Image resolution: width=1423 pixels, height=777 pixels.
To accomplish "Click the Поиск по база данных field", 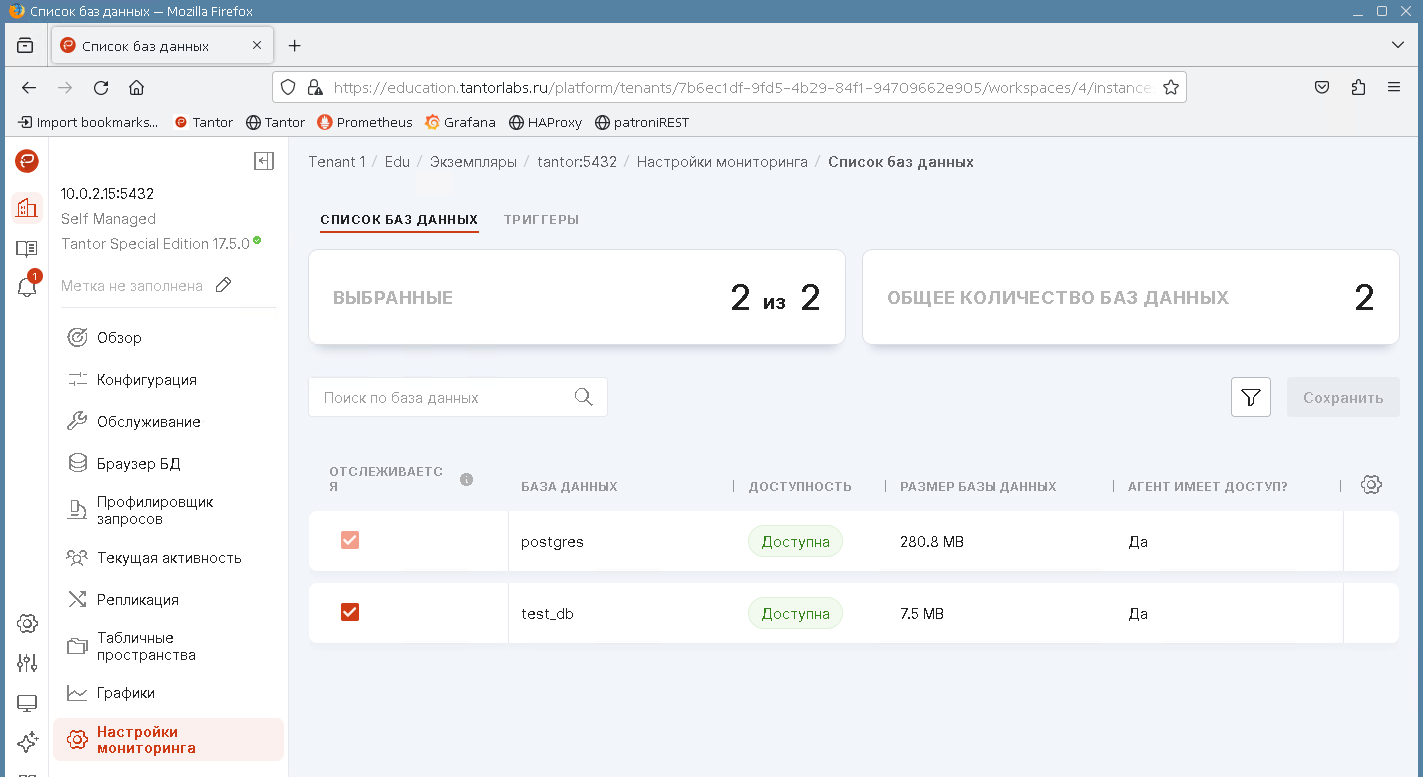I will point(440,397).
